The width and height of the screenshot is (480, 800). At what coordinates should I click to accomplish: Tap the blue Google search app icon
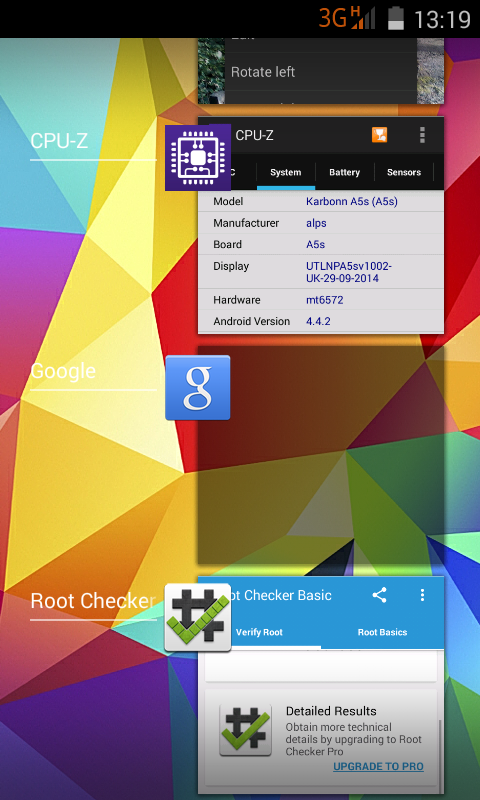(x=198, y=388)
